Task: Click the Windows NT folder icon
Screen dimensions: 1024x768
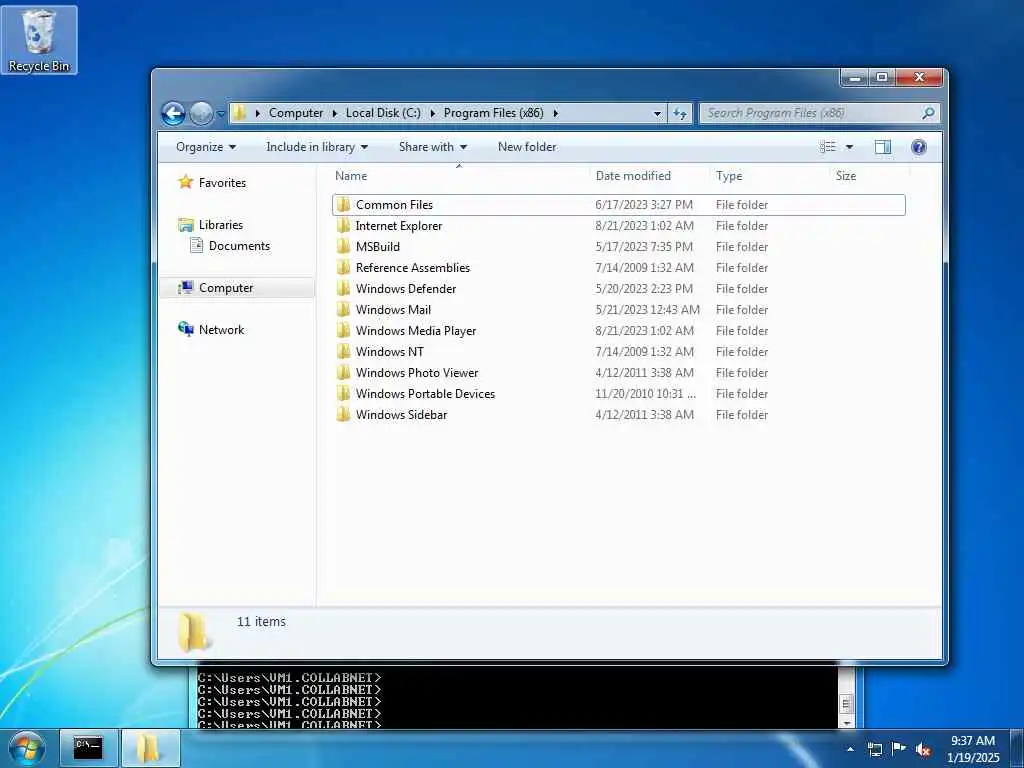Action: [x=344, y=351]
